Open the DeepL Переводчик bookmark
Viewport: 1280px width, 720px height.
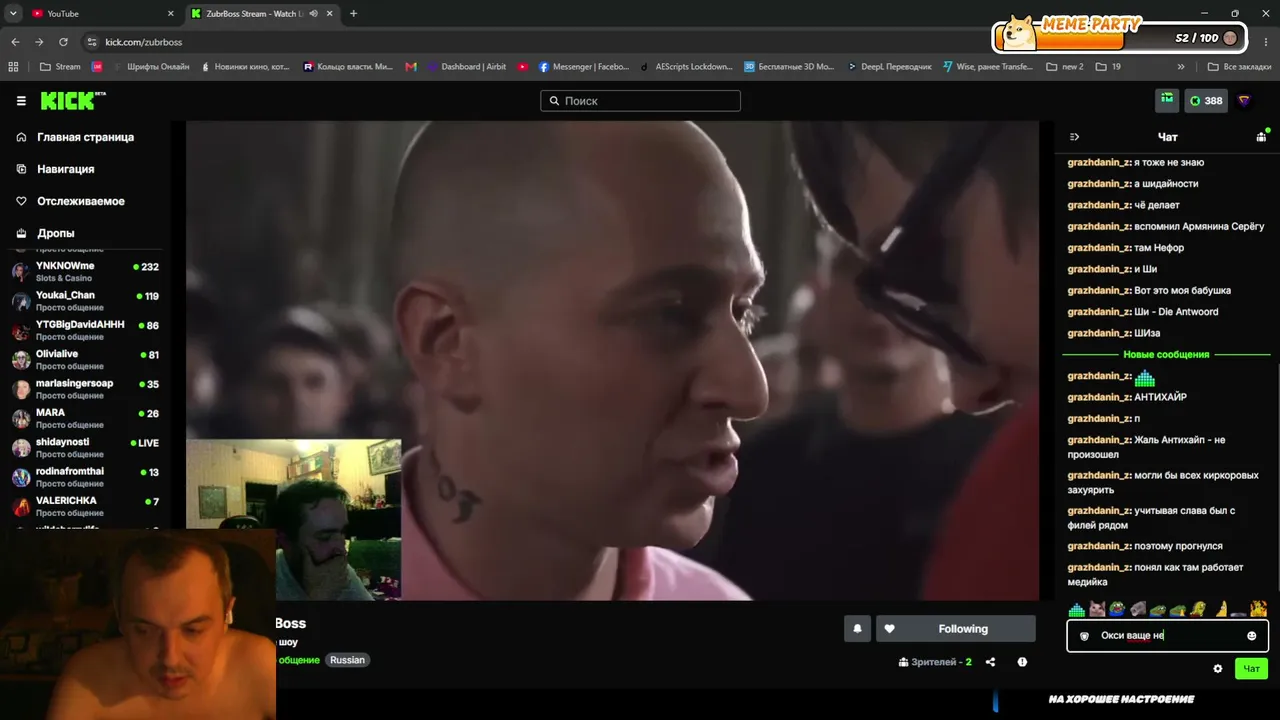pos(889,67)
